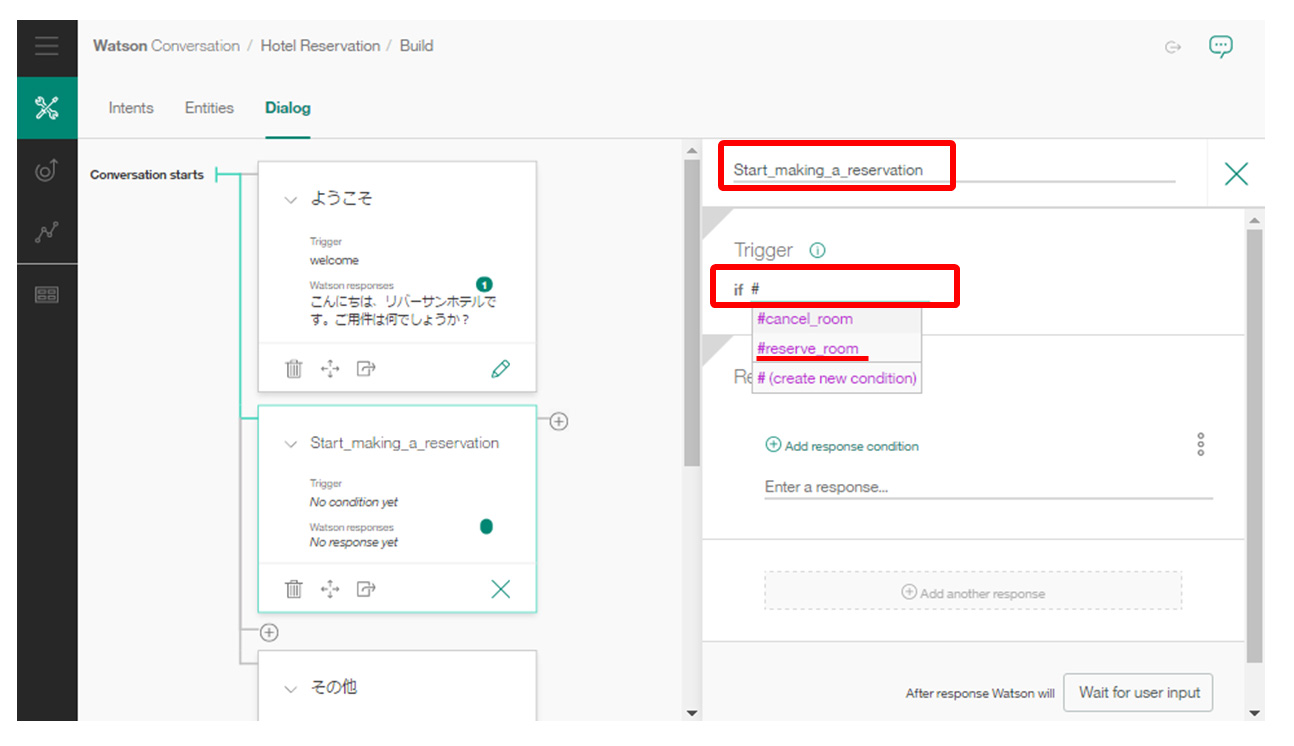The height and width of the screenshot is (746, 1294).
Task: Click No response yet text
Action: pyautogui.click(x=353, y=542)
